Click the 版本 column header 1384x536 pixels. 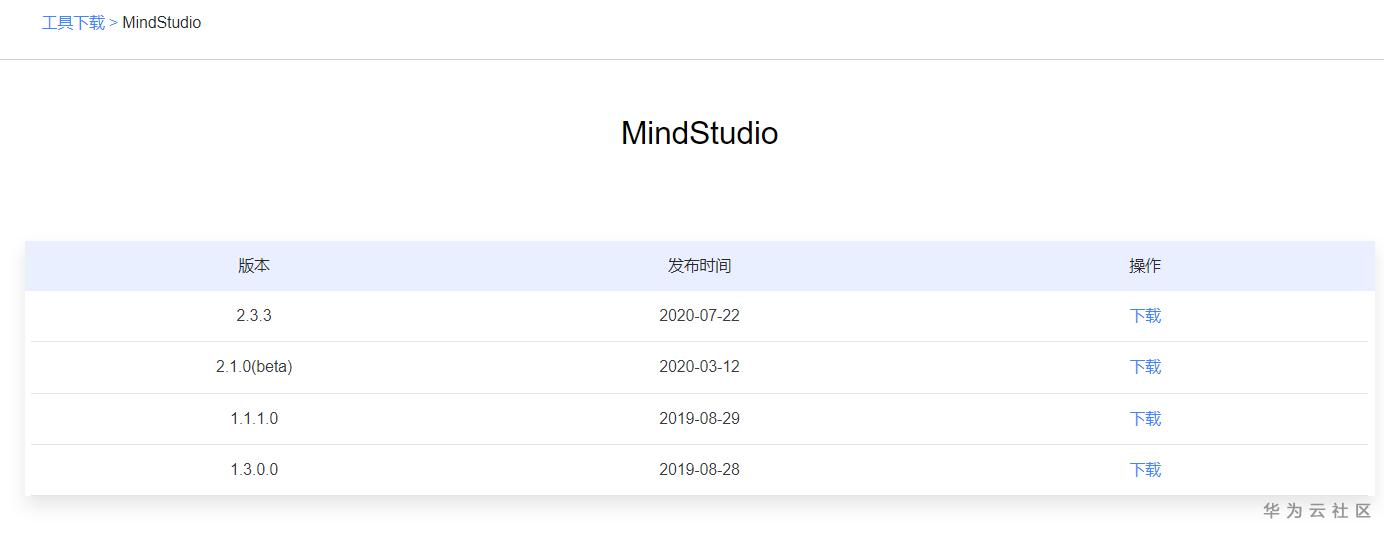coord(254,266)
